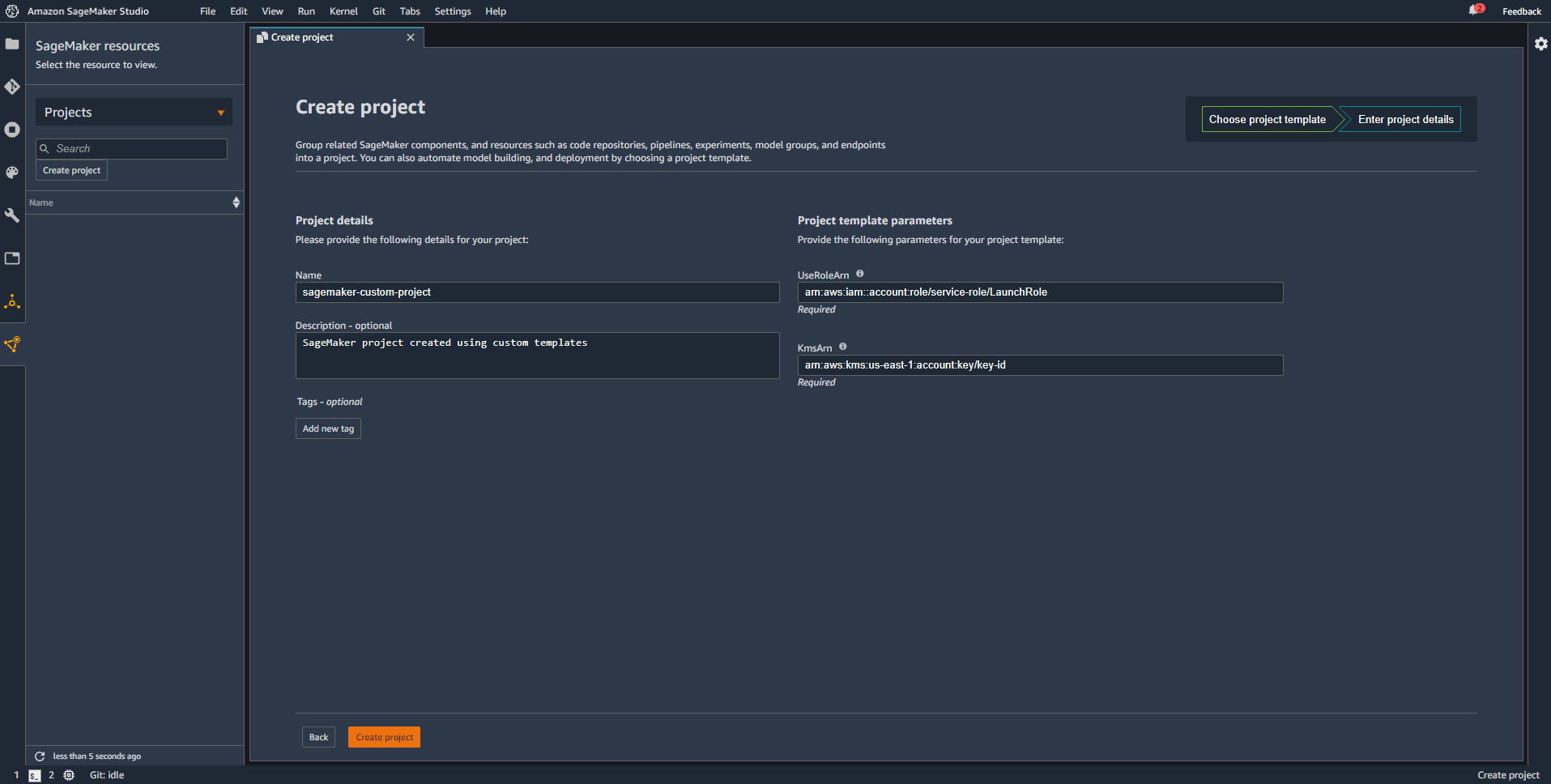Open the Edit menu

click(x=239, y=11)
